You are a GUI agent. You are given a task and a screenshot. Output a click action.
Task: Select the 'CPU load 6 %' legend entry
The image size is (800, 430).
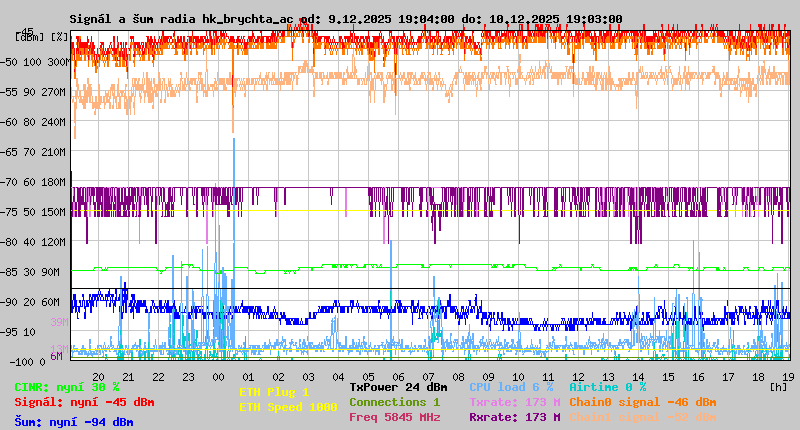pyautogui.click(x=510, y=387)
